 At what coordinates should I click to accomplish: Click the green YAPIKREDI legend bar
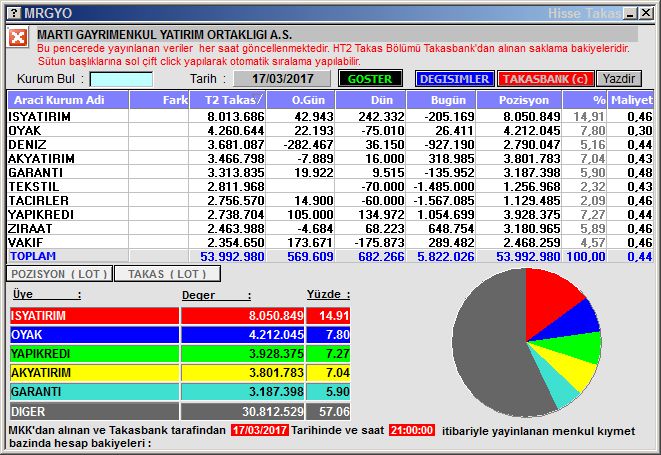coord(94,353)
